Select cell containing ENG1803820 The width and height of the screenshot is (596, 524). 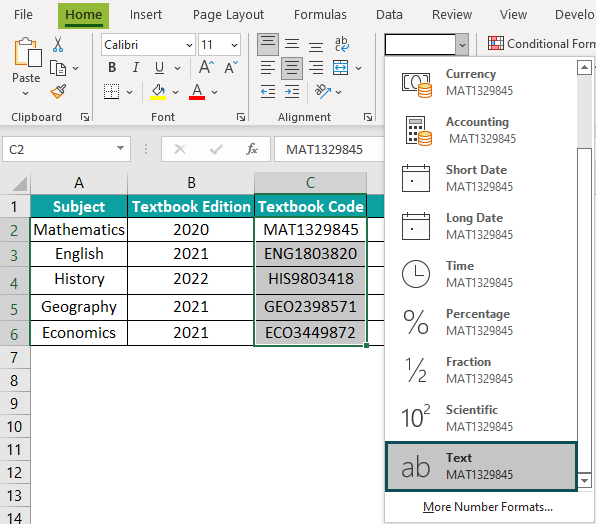click(x=311, y=254)
